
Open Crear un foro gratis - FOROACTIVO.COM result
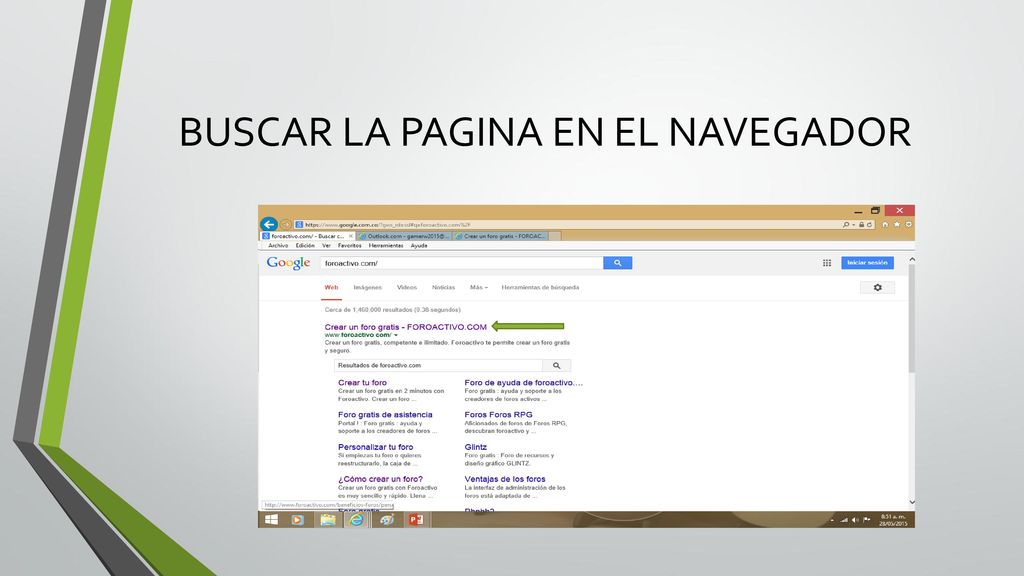[406, 327]
